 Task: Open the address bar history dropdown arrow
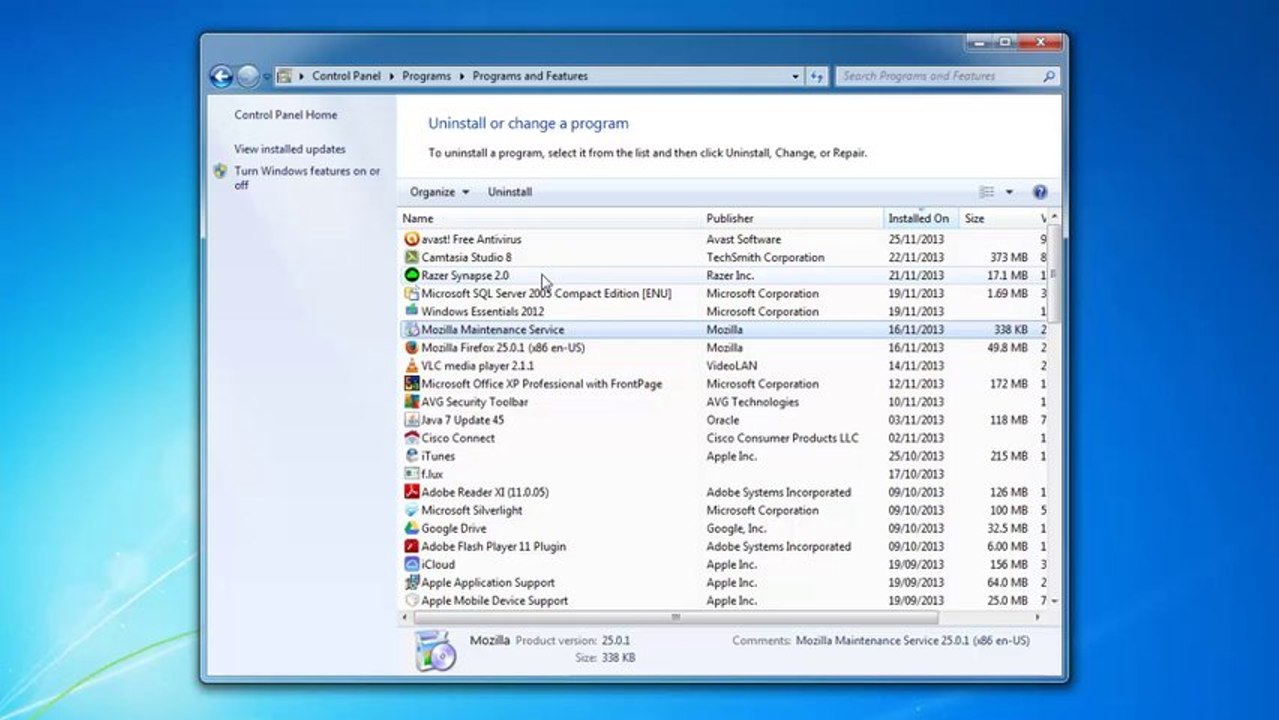point(796,76)
